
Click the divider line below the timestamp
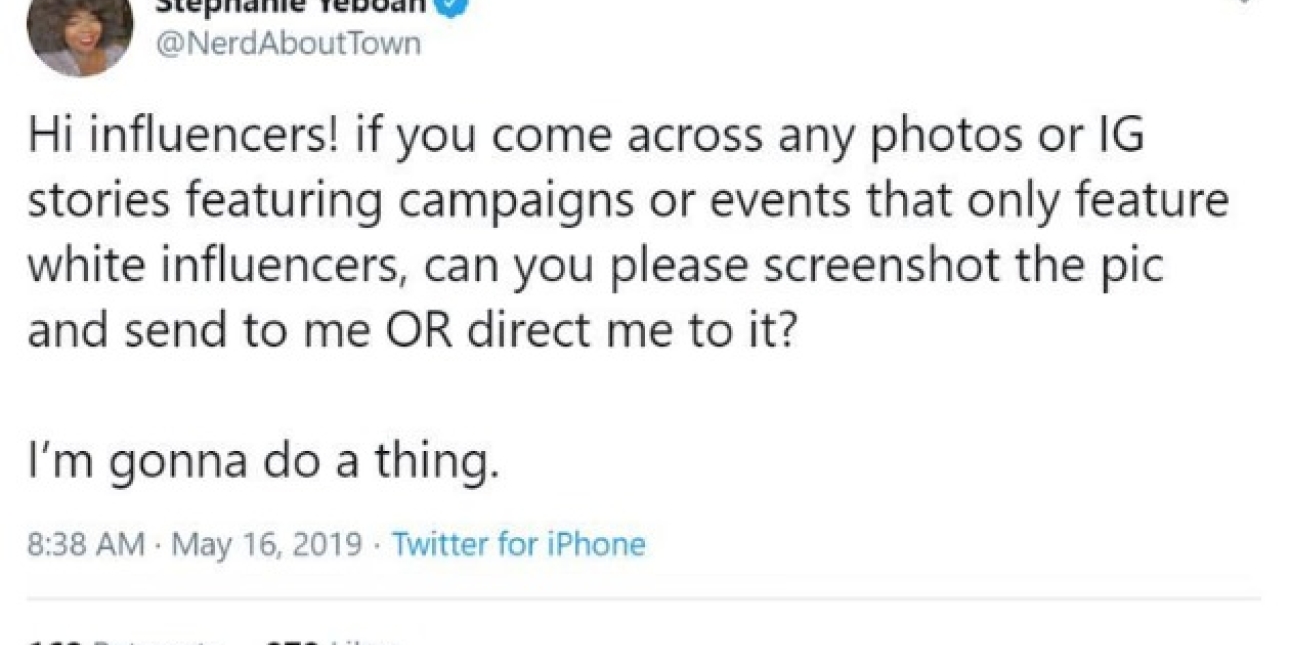645,600
